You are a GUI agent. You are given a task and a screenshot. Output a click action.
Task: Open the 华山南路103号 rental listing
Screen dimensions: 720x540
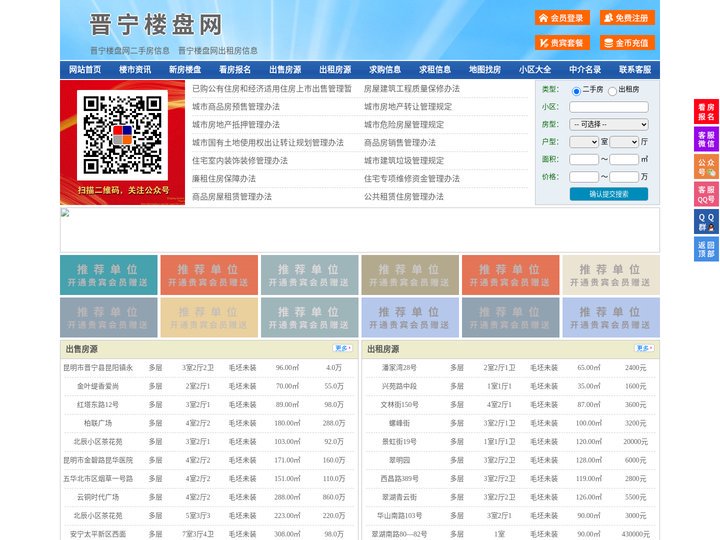coord(399,515)
